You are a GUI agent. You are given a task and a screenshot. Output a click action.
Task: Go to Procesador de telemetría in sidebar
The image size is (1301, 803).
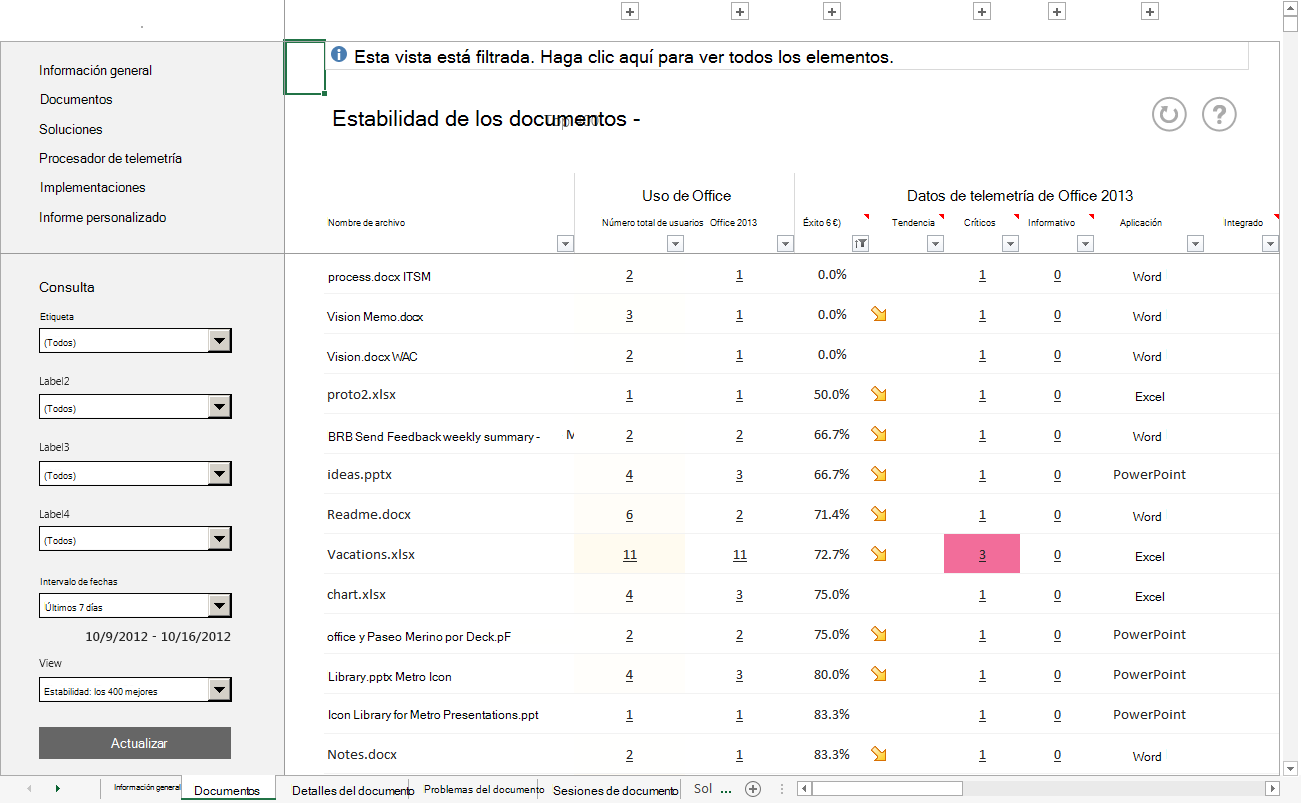point(111,158)
